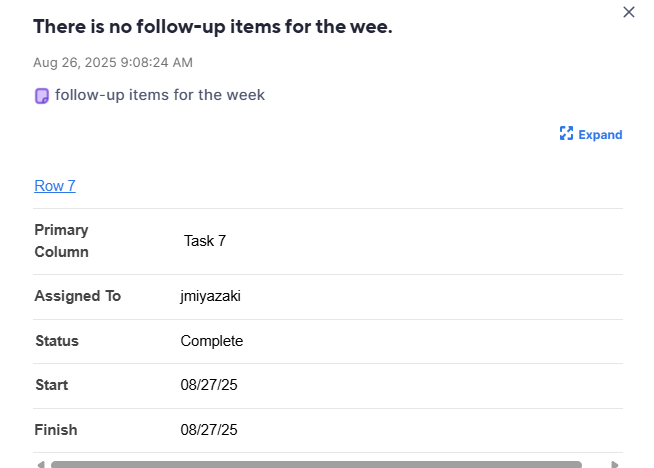Click the horizontal scrollbar left arrow
Screen dimensions: 654x468
click(x=40, y=464)
